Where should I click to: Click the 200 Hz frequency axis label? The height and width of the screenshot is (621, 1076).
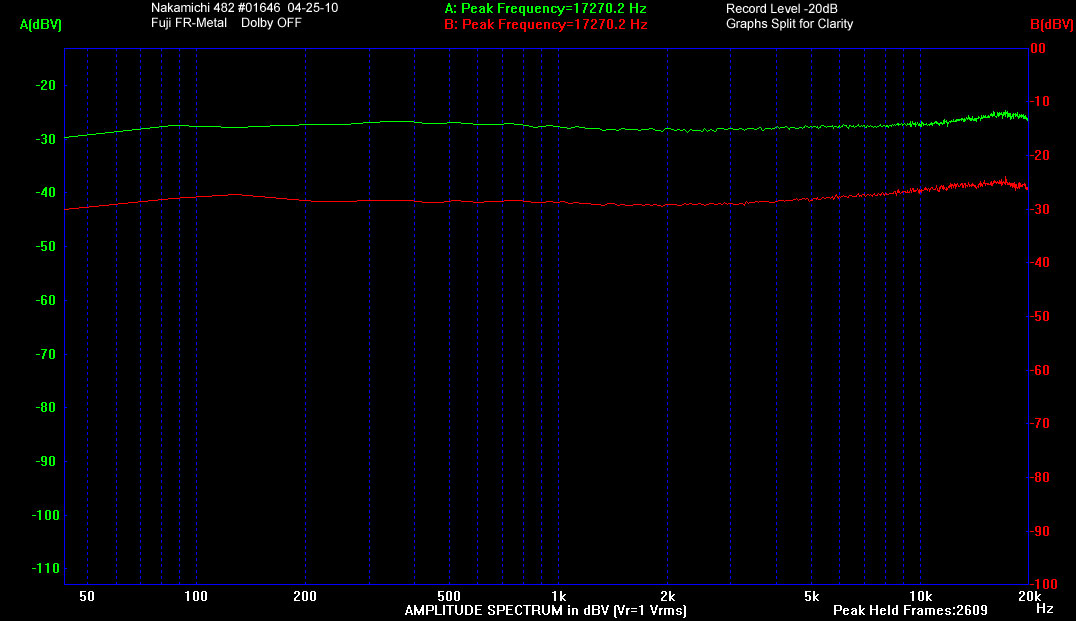pos(305,597)
